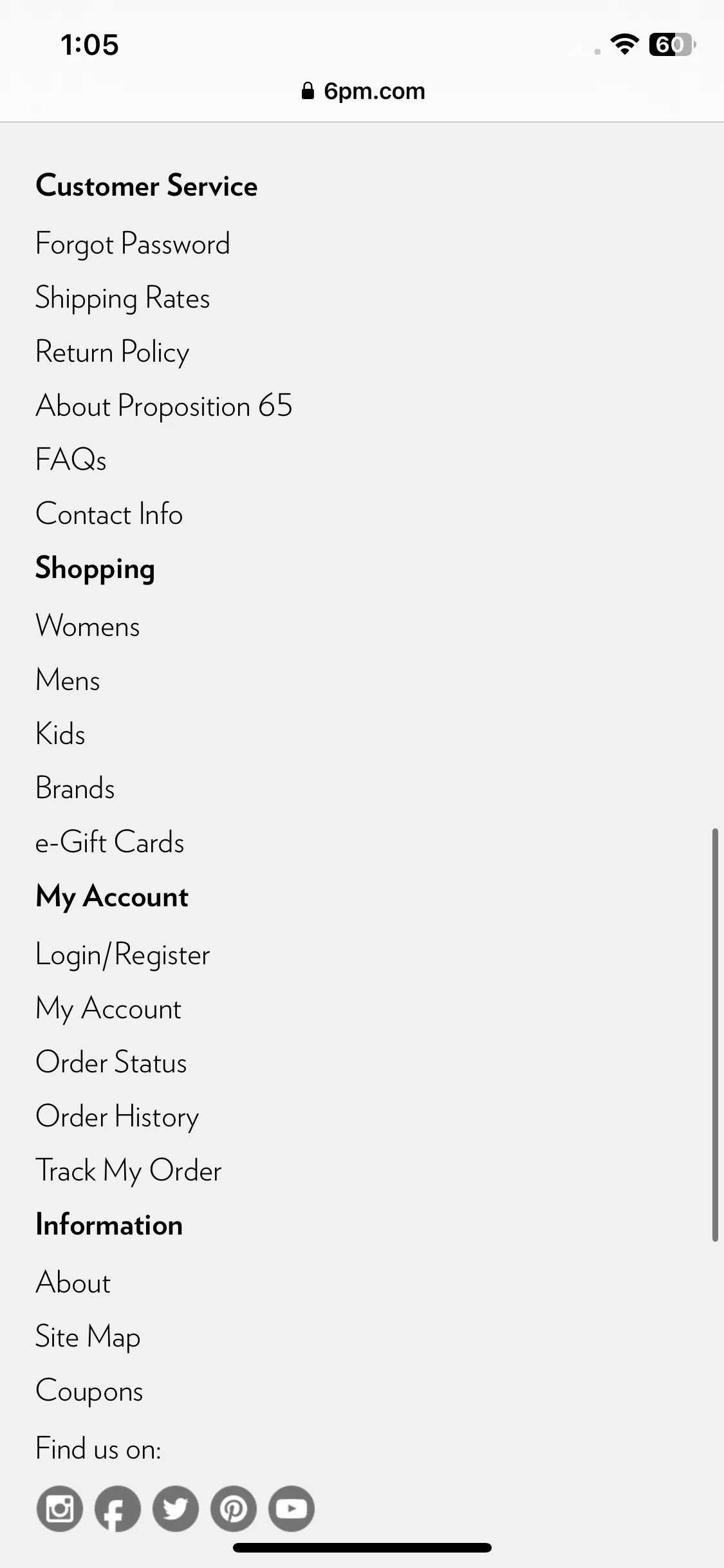Read About Proposition 65
This screenshot has width=724, height=1568.
point(164,406)
